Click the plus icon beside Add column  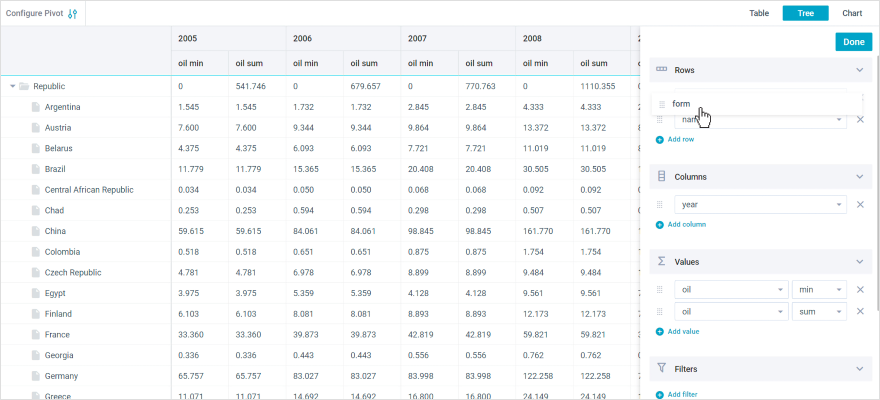pyautogui.click(x=660, y=224)
